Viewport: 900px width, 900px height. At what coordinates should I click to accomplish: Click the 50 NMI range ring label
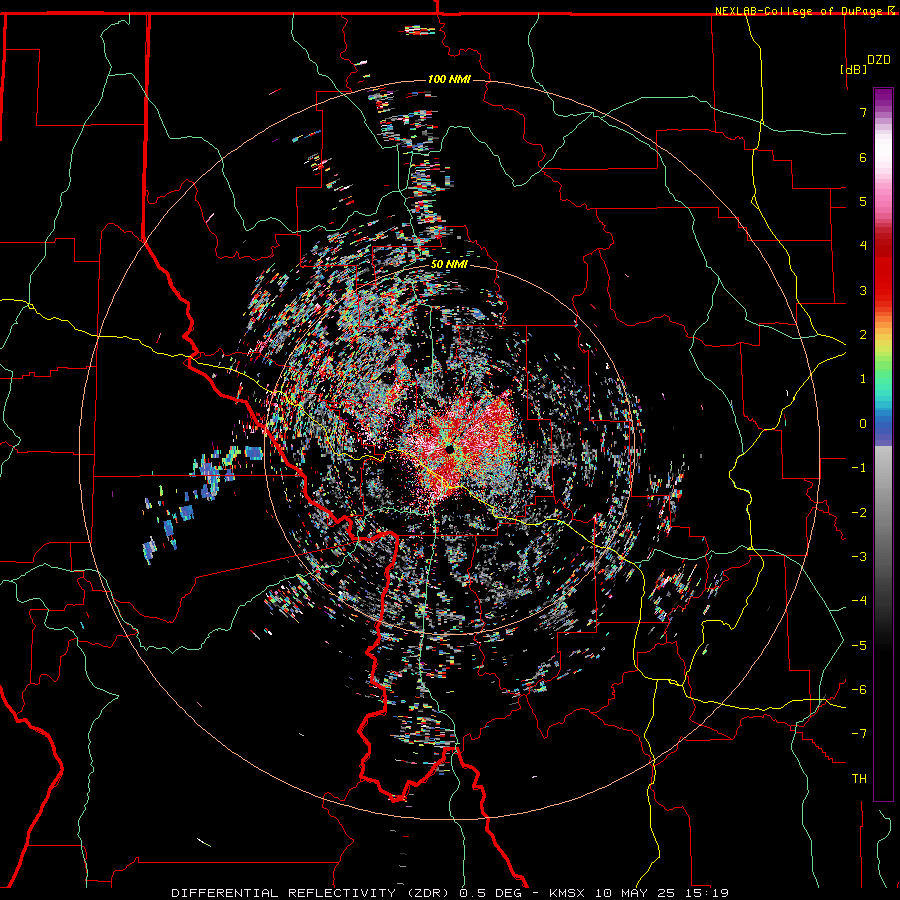point(449,265)
